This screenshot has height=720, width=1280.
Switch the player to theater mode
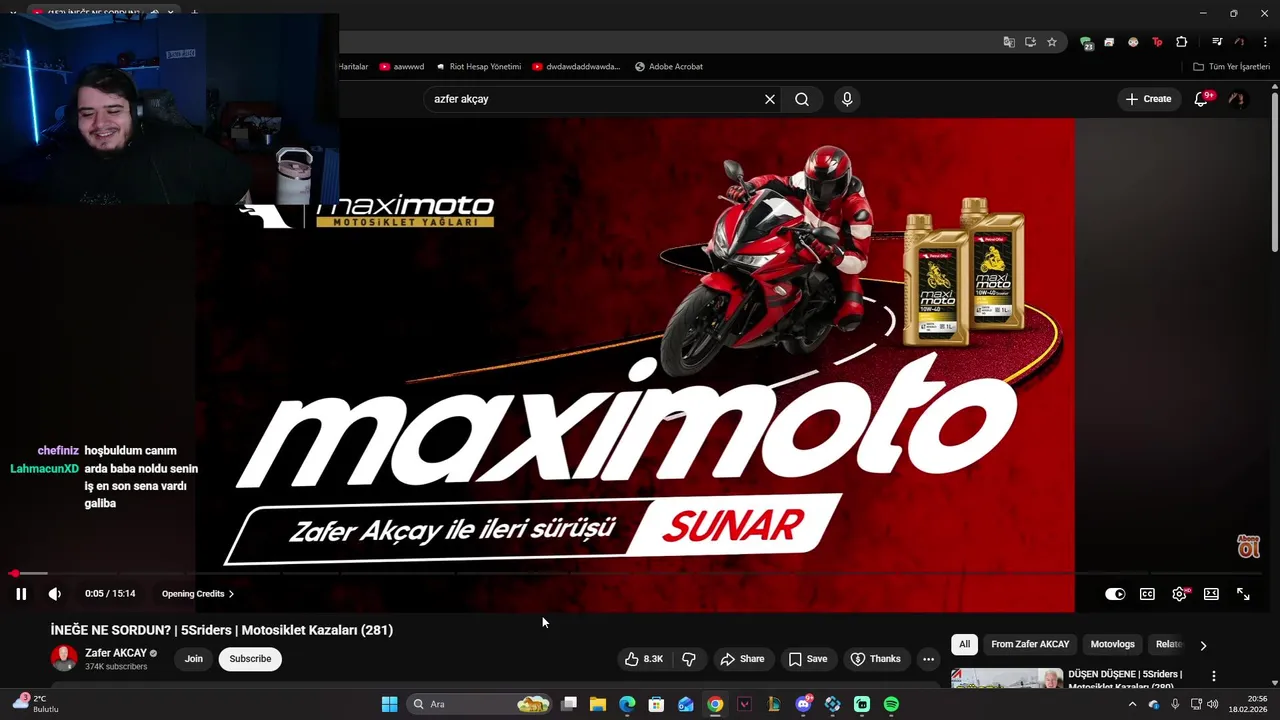pos(1211,594)
